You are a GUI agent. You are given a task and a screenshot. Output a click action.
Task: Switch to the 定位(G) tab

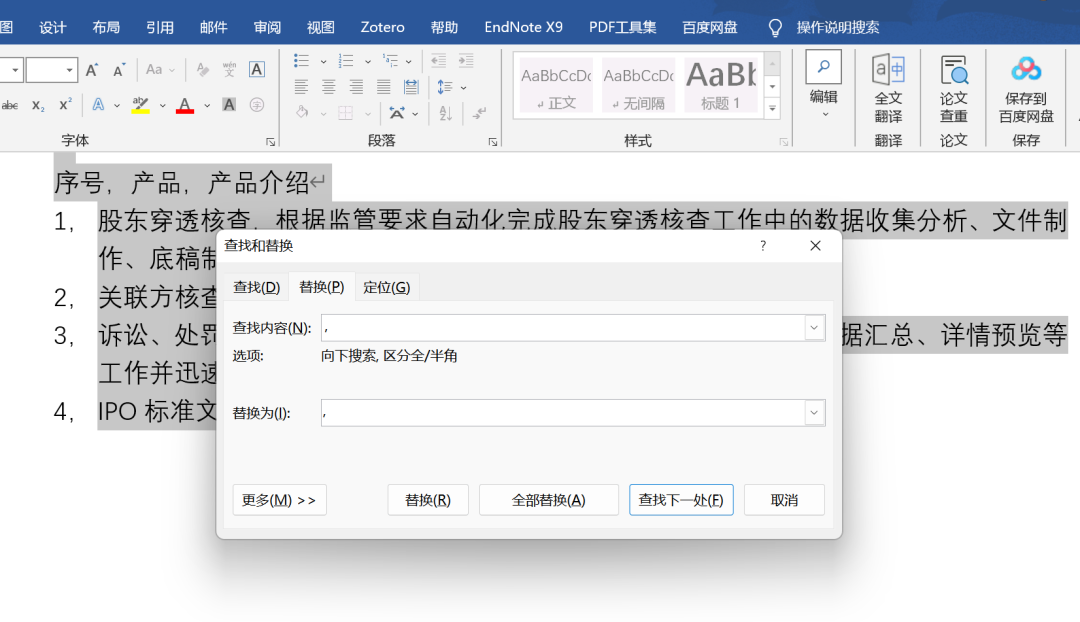coord(386,287)
